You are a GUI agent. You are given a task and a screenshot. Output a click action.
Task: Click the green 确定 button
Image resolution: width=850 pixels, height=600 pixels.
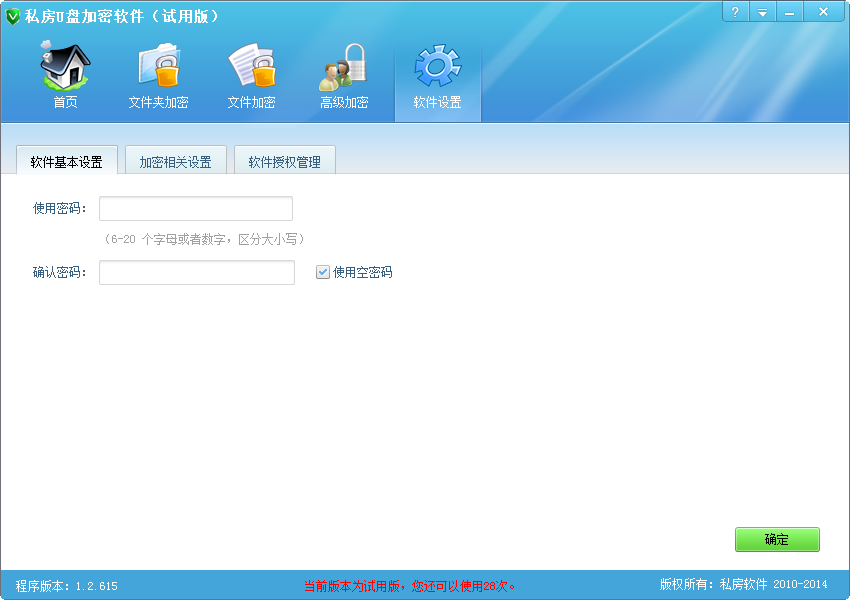click(x=777, y=539)
